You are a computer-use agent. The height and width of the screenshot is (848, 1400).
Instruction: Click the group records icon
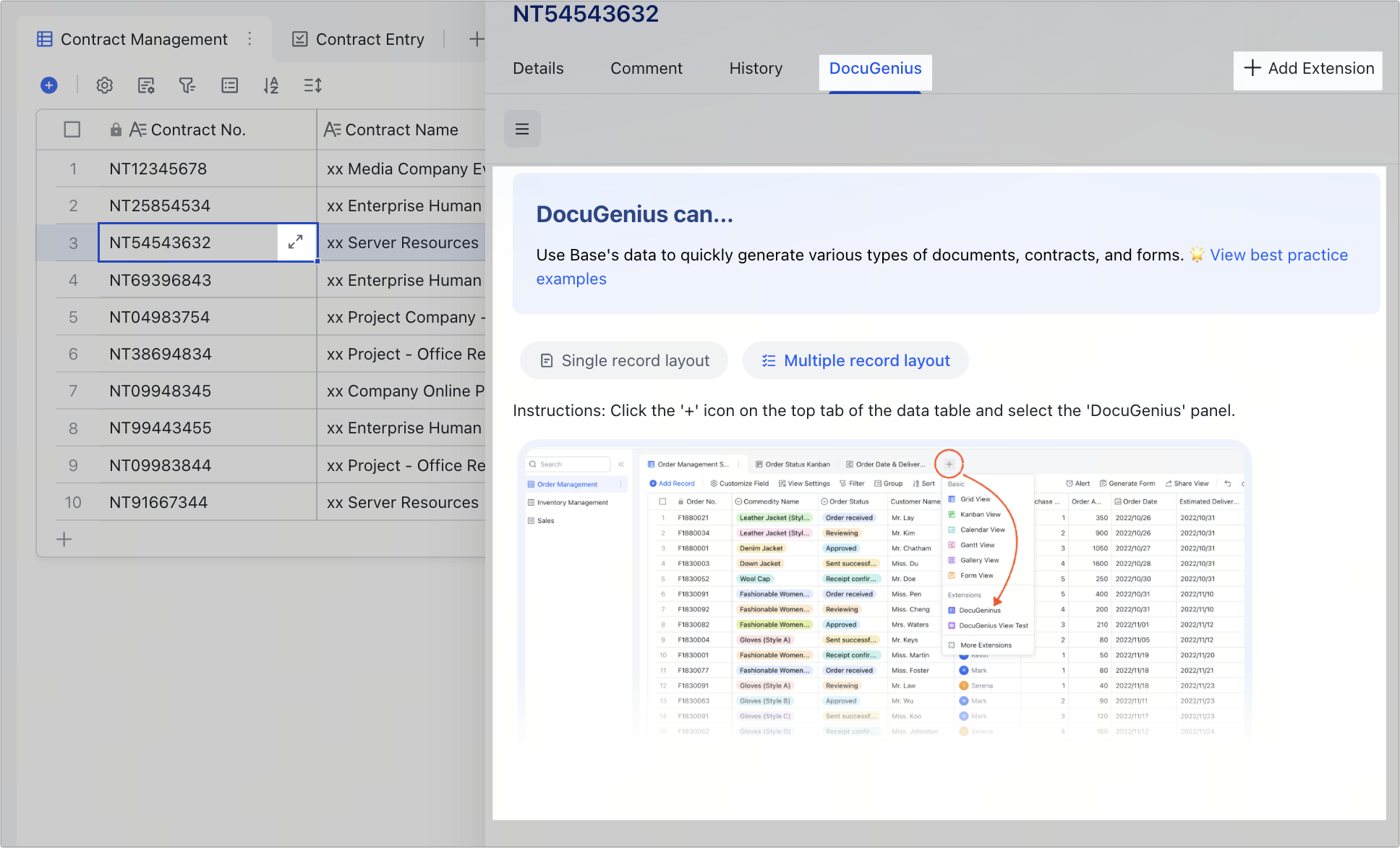[x=229, y=85]
